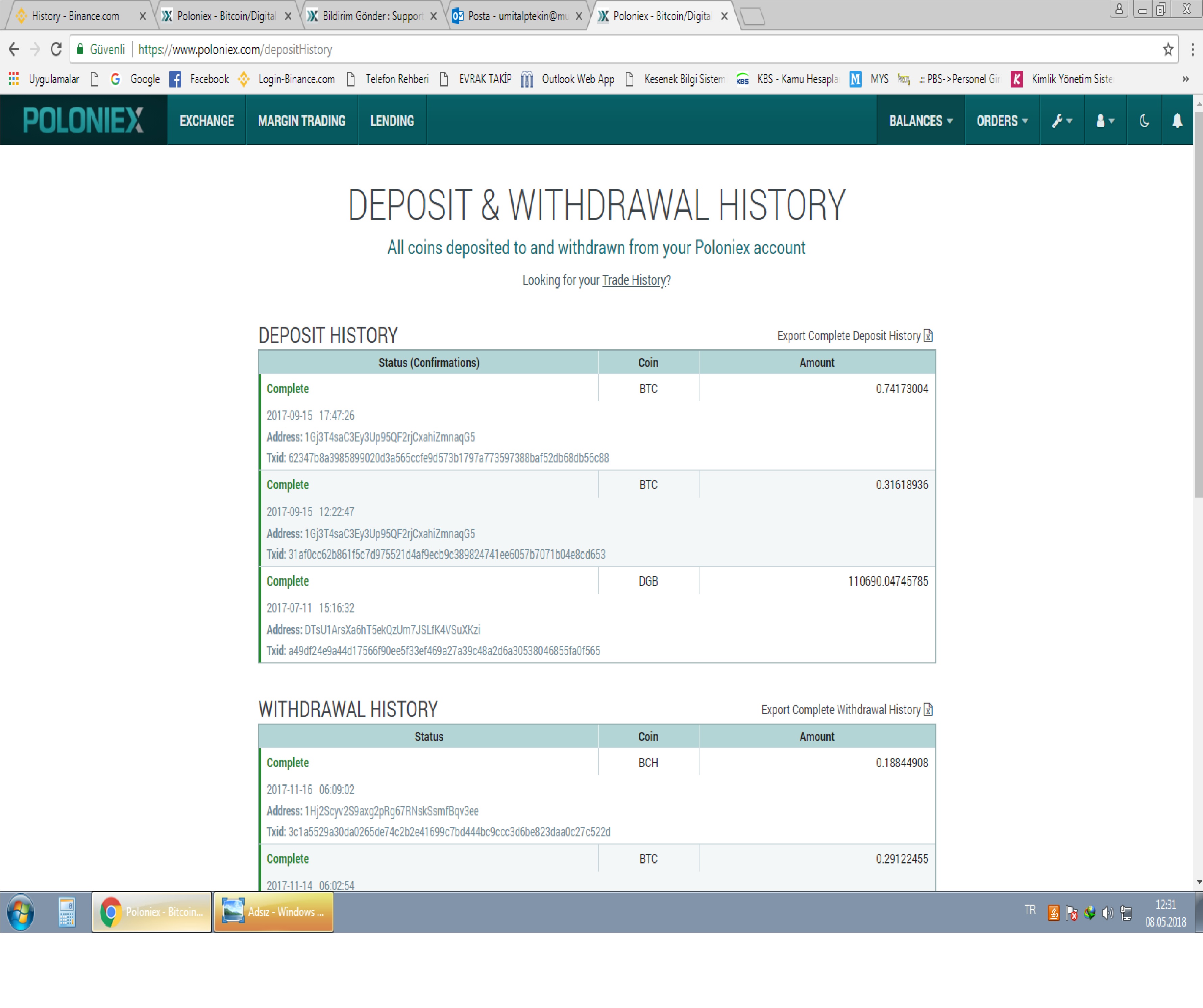
Task: Expand the Orders dropdown
Action: click(1002, 120)
